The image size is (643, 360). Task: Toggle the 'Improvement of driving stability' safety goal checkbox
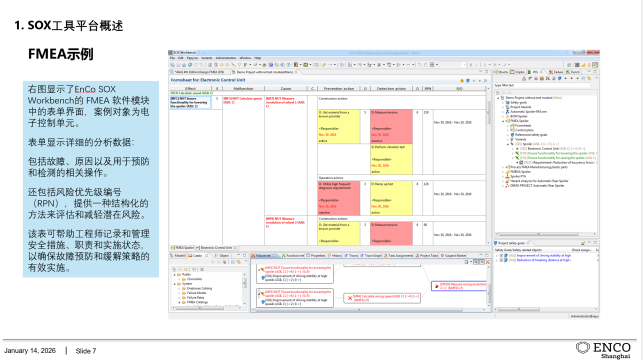pos(501,255)
